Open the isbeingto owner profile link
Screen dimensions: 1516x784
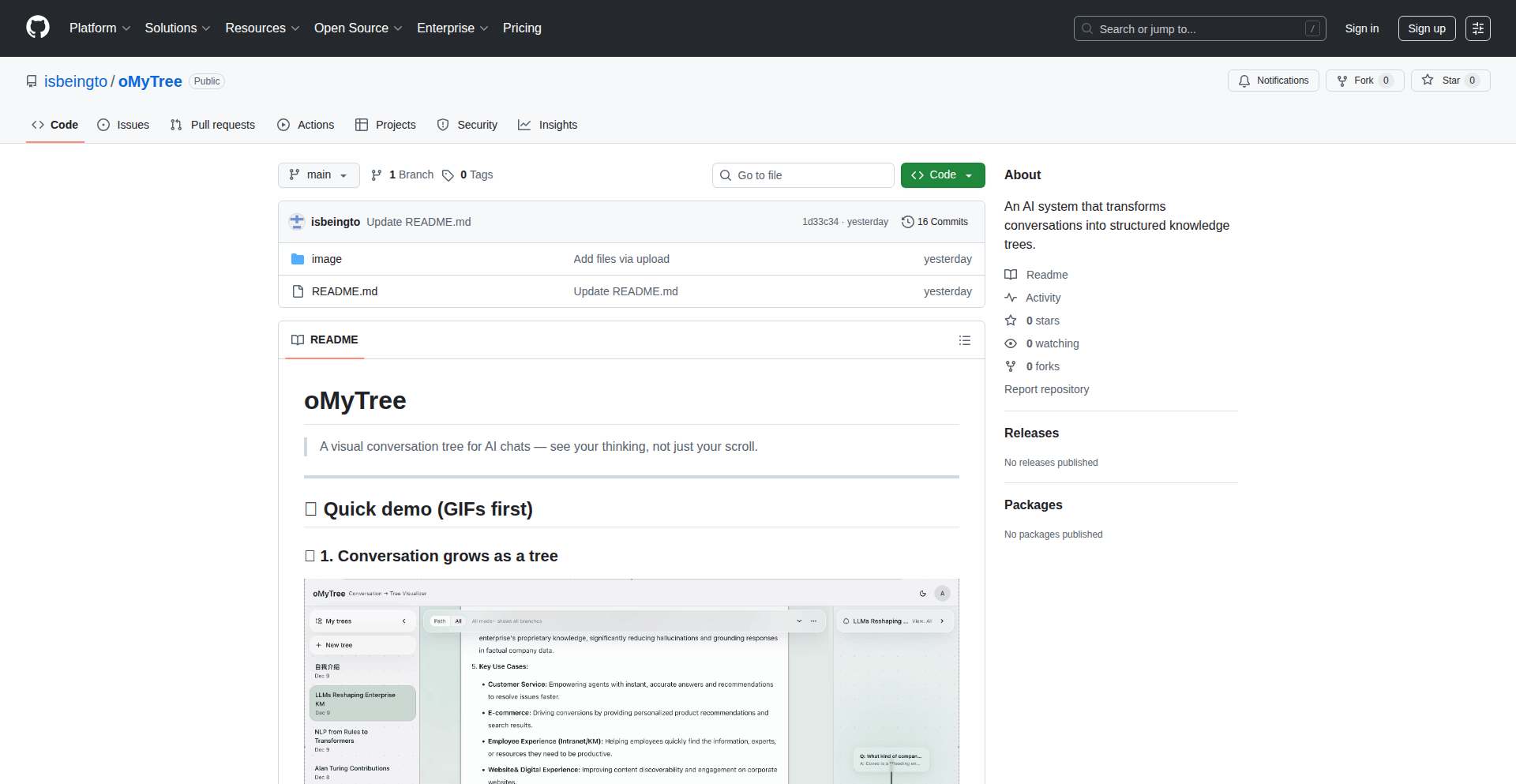(76, 81)
